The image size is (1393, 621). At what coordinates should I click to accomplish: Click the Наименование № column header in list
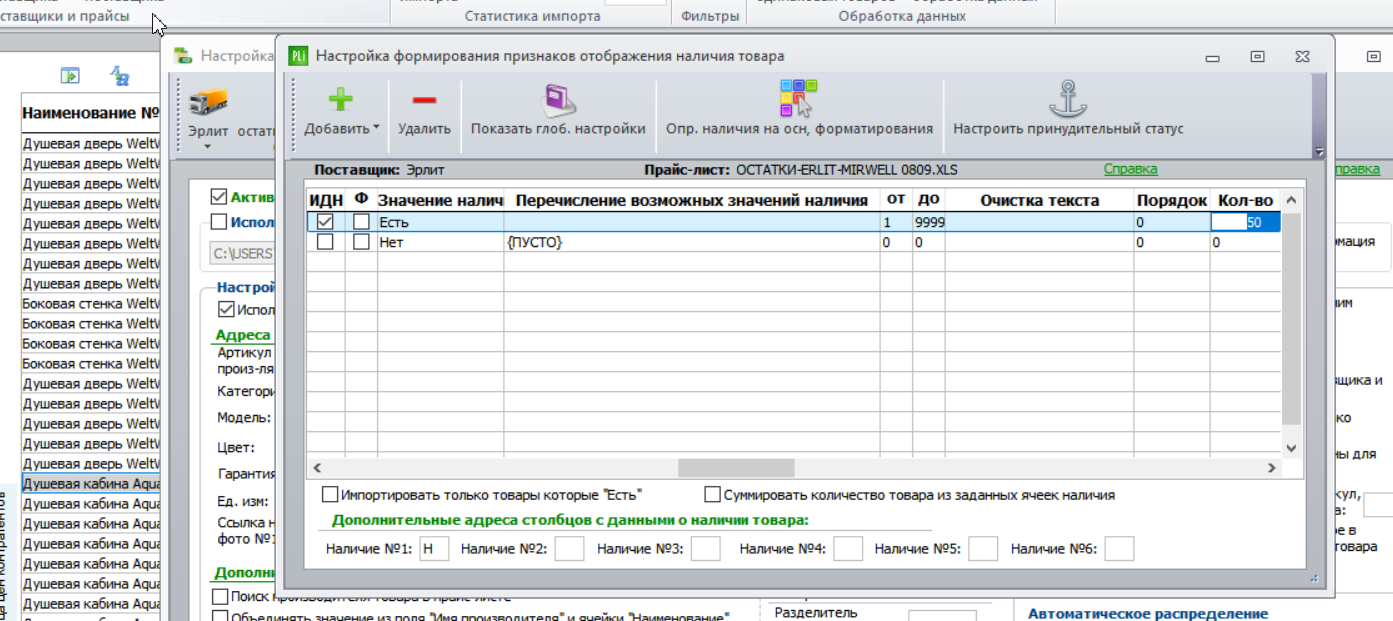point(91,113)
